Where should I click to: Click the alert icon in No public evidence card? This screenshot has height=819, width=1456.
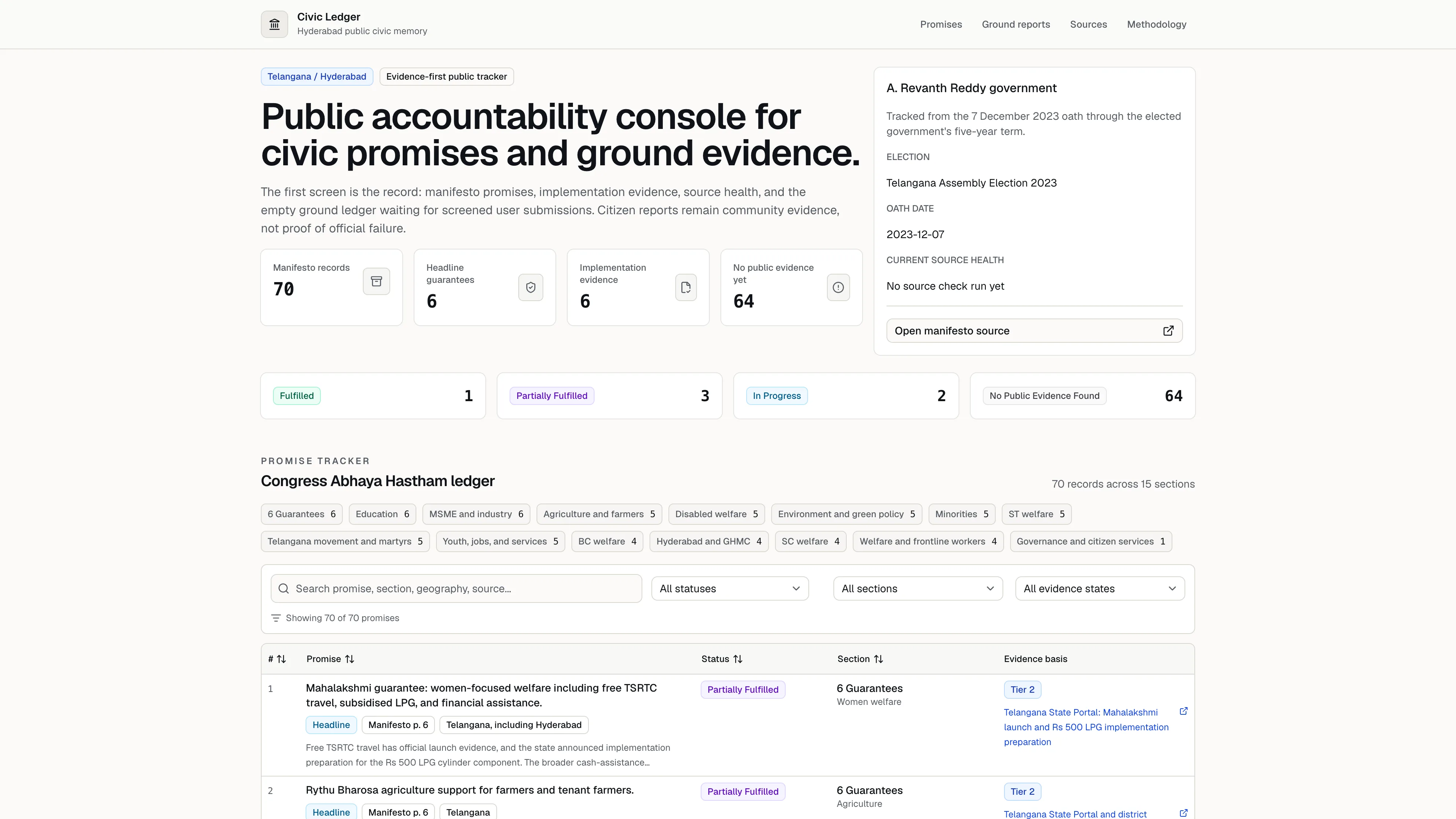pyautogui.click(x=838, y=287)
